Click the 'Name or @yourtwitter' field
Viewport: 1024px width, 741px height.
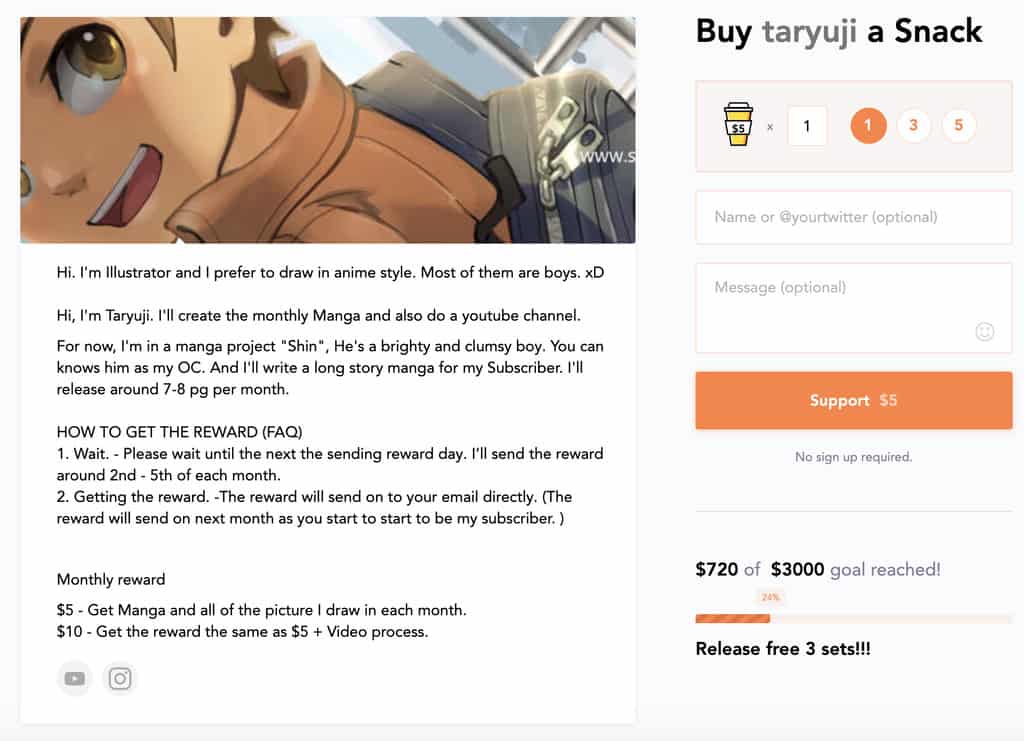click(x=853, y=217)
